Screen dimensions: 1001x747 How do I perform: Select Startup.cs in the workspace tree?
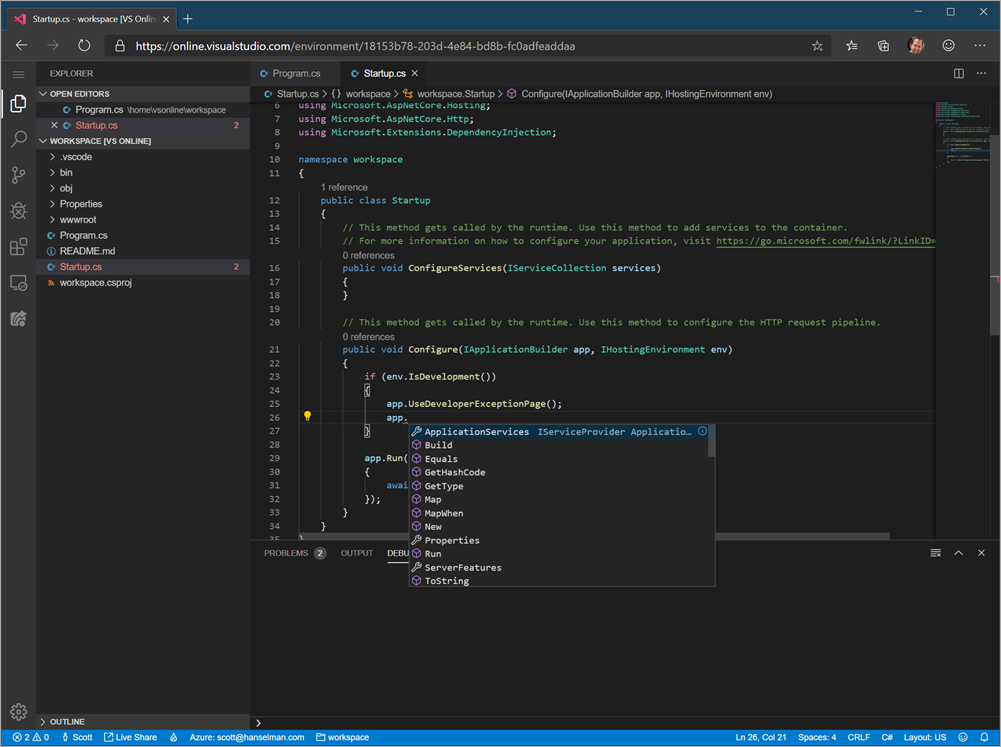[x=142, y=267]
